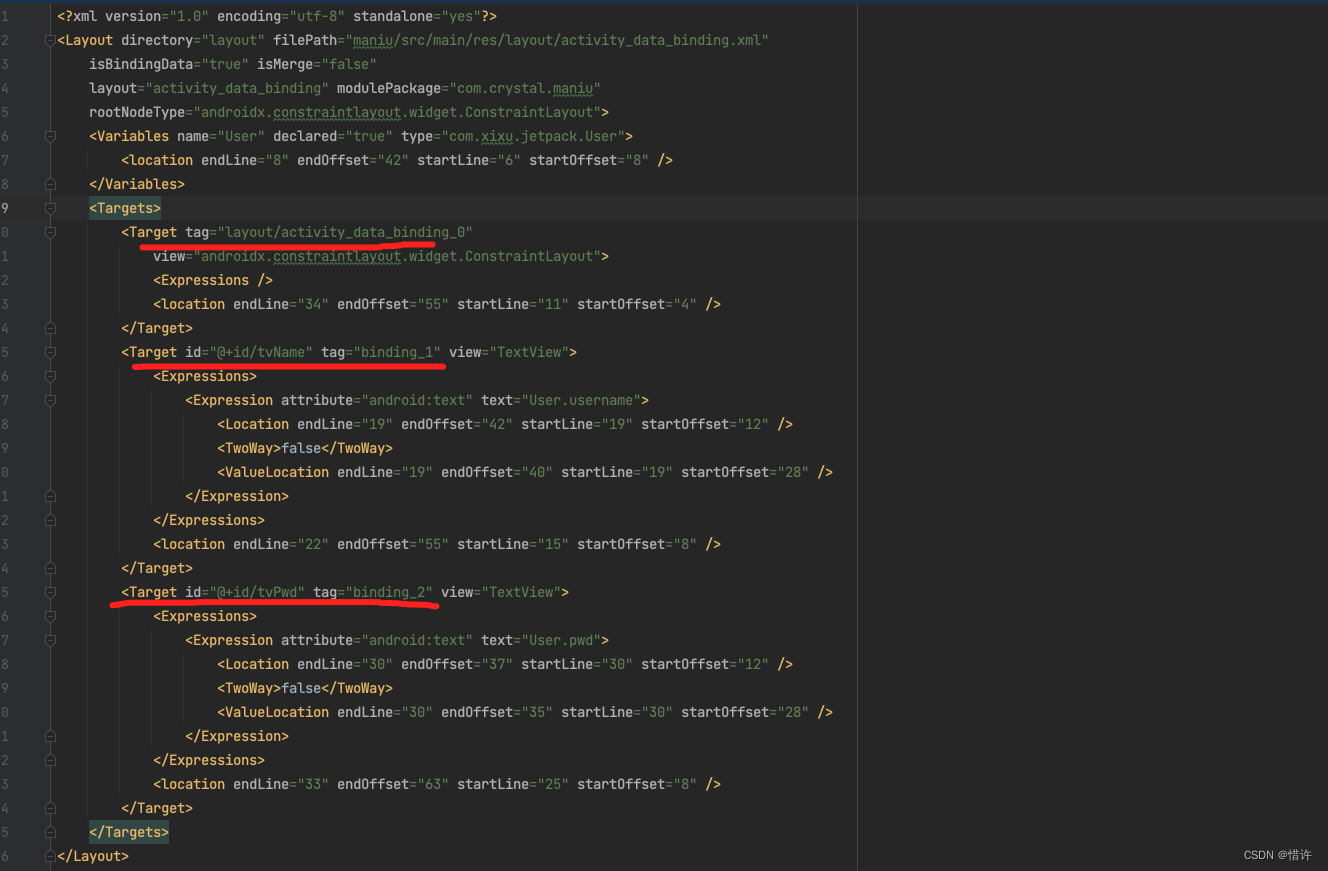Click the modulePackage value "com.crystal.maniu"

click(525, 88)
